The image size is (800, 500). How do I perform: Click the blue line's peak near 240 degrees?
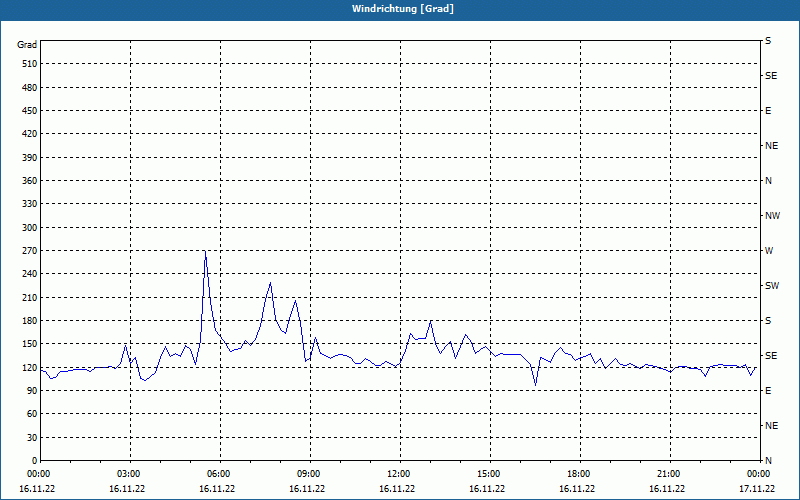pos(270,283)
